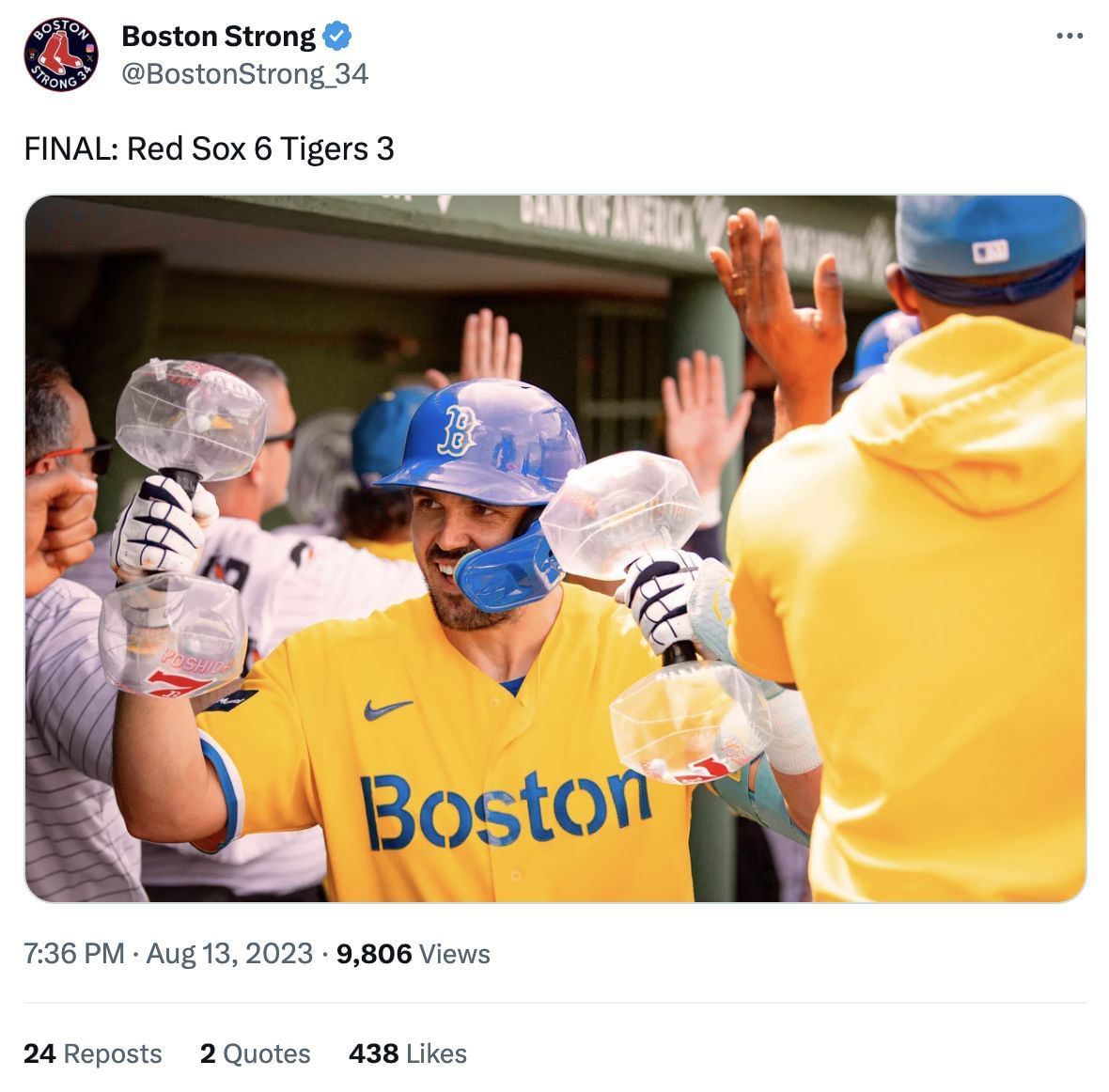The width and height of the screenshot is (1109, 1092).
Task: Click the Boston lettering on the yellow jersey
Action: [x=505, y=808]
